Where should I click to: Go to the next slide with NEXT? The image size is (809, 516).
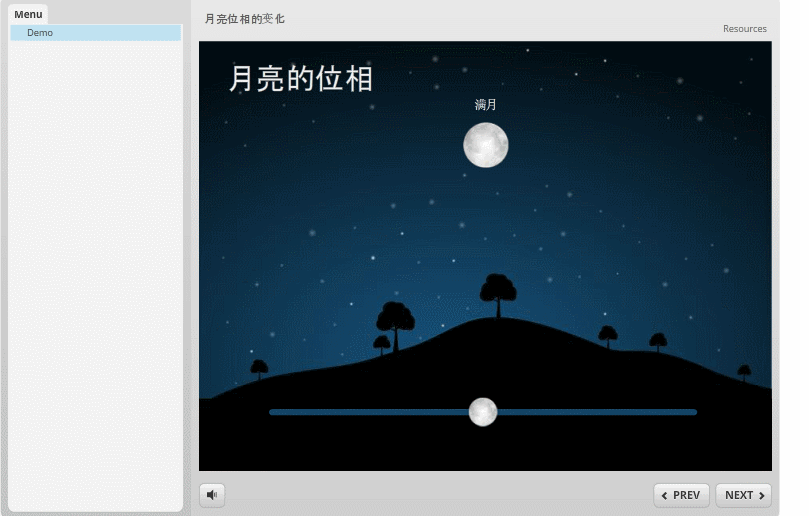743,495
